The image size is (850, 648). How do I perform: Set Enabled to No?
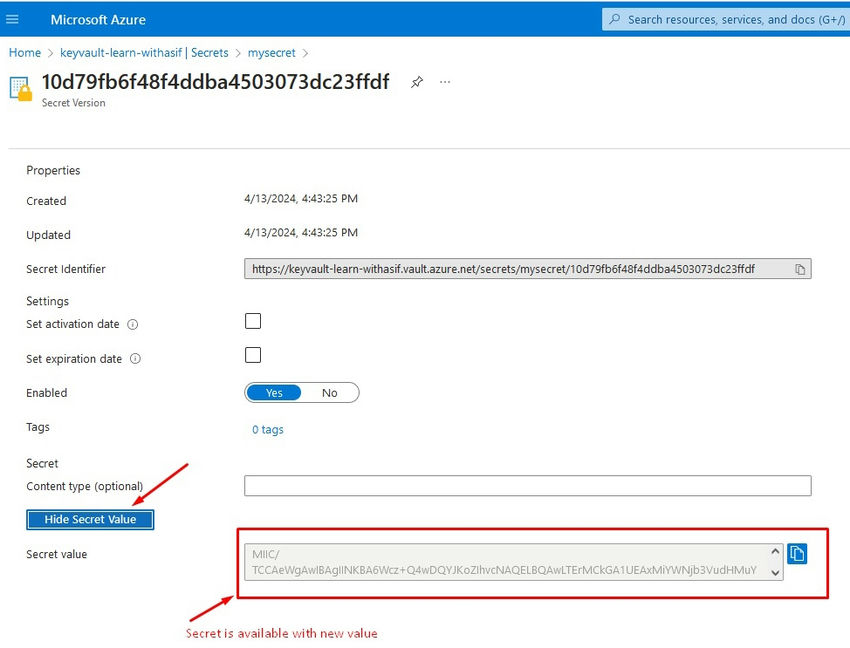click(331, 392)
